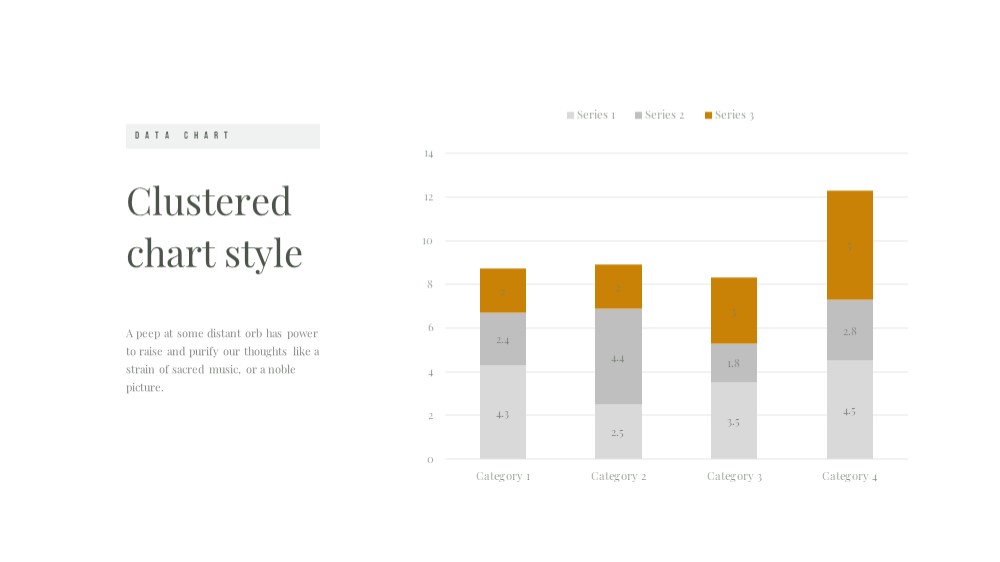Click the orange segment of Category 4
This screenshot has width=1000, height=562.
pyautogui.click(x=849, y=245)
